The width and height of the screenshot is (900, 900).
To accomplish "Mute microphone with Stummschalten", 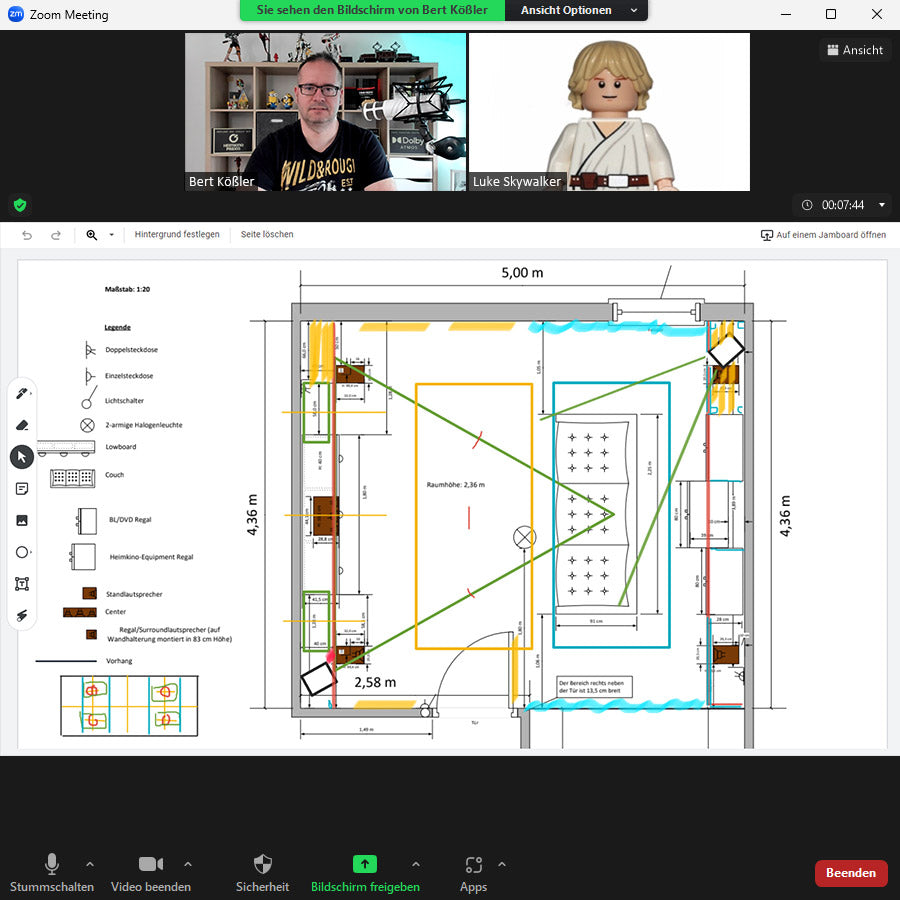I will tap(52, 872).
